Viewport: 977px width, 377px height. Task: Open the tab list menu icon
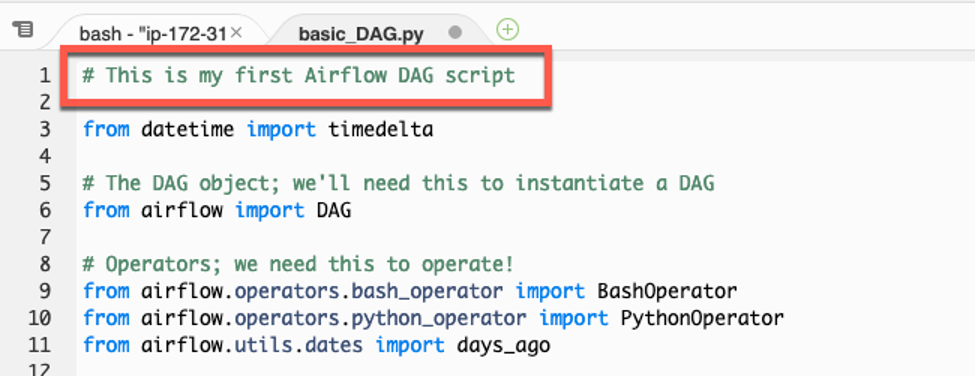(23, 29)
